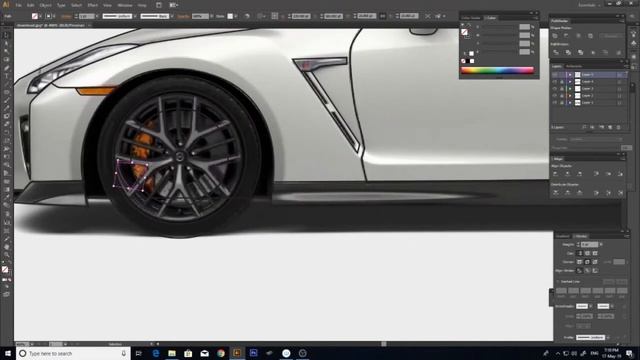Image resolution: width=640 pixels, height=360 pixels.
Task: Click the Expand button in Pathfinder panel
Action: [x=611, y=36]
